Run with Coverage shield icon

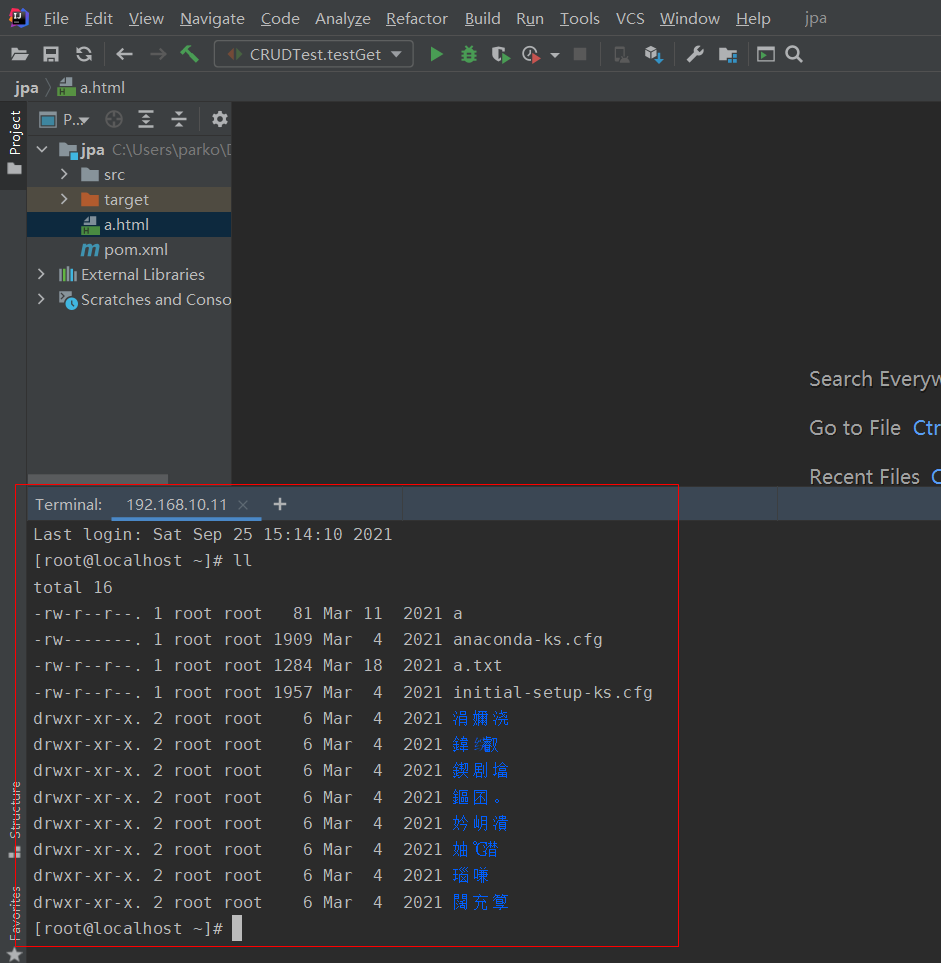click(x=501, y=55)
